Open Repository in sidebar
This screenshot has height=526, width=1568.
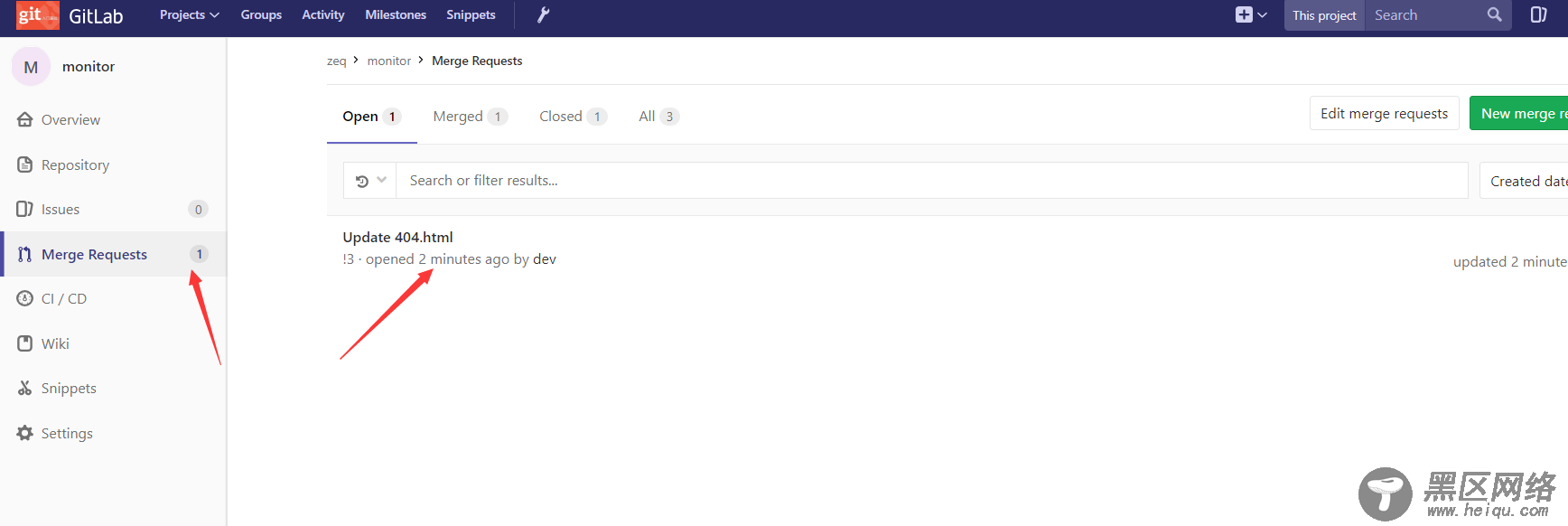point(75,164)
